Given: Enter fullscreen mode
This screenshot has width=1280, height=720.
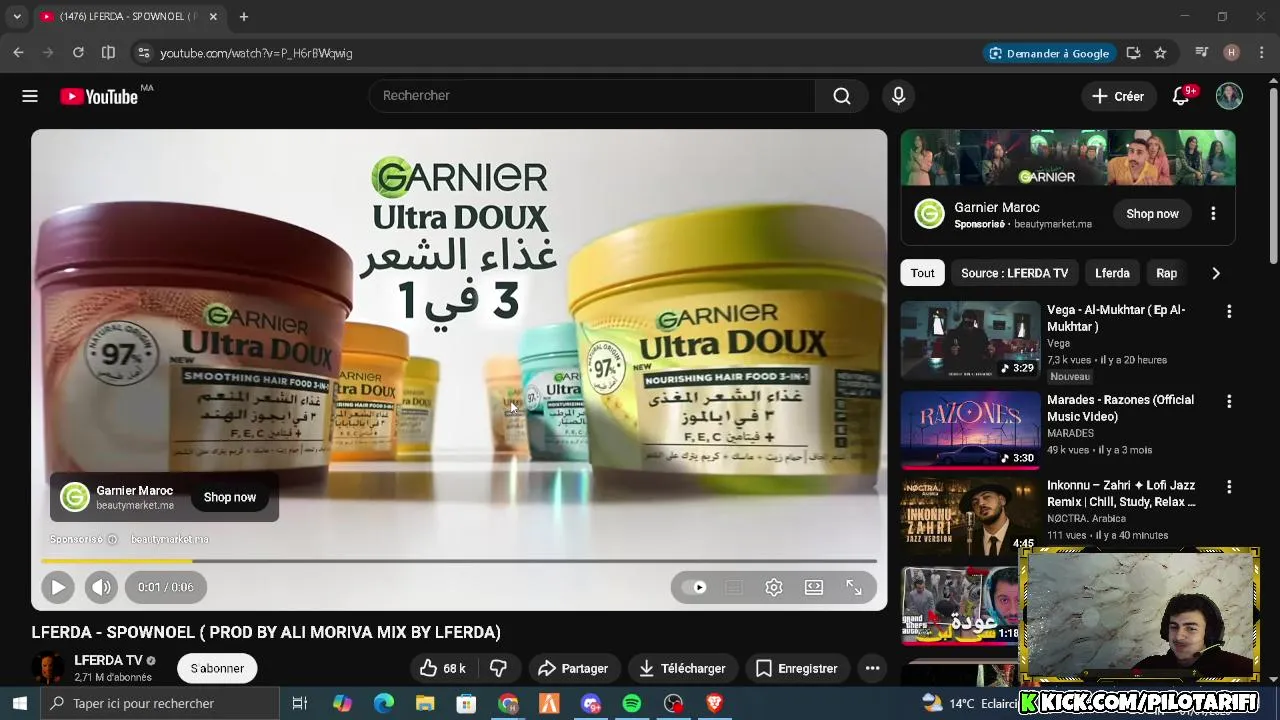Looking at the screenshot, I should click(854, 587).
